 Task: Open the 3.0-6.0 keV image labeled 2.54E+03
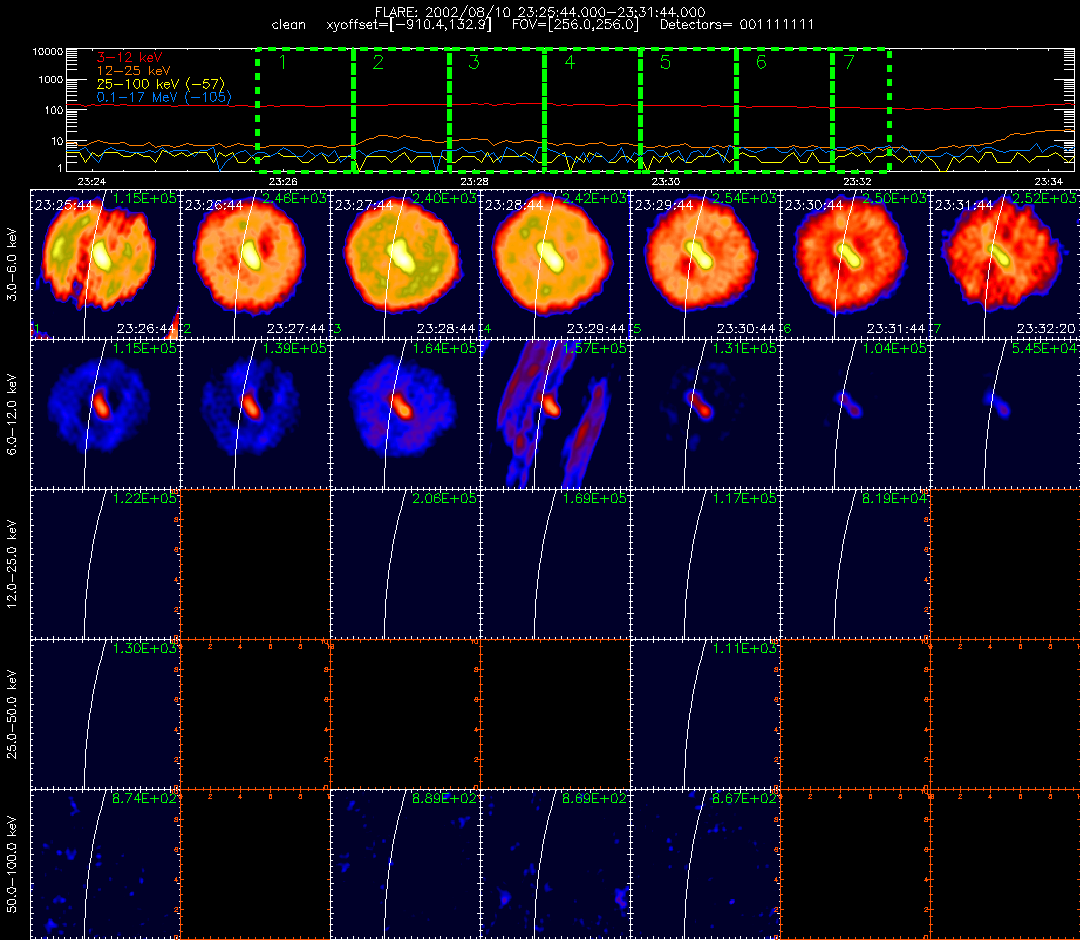(705, 264)
